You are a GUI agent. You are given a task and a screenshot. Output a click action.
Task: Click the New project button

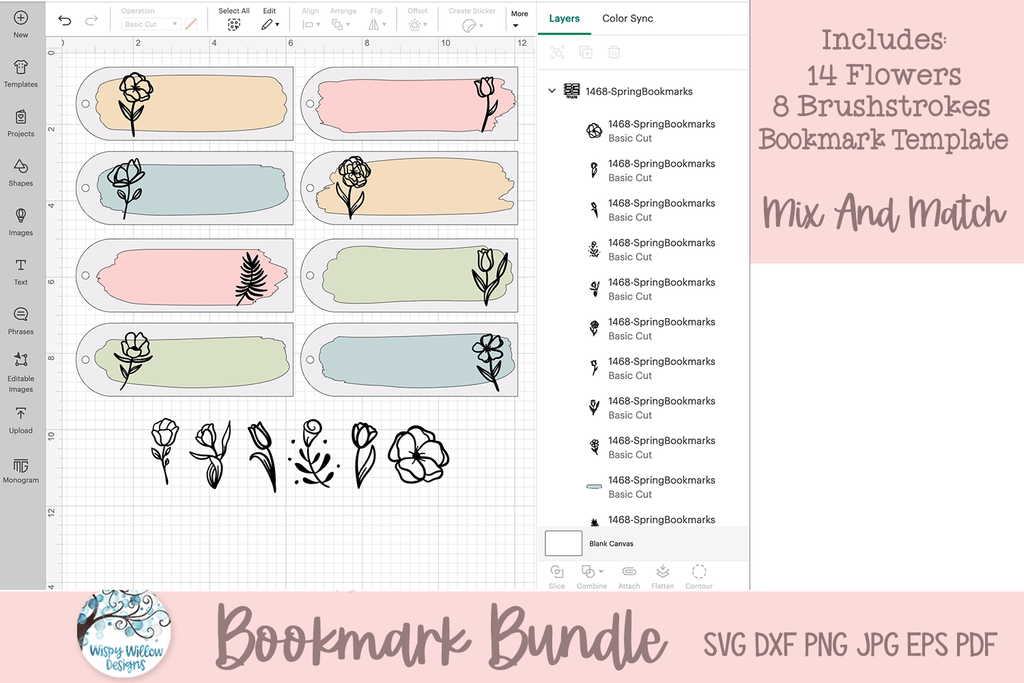[x=20, y=22]
